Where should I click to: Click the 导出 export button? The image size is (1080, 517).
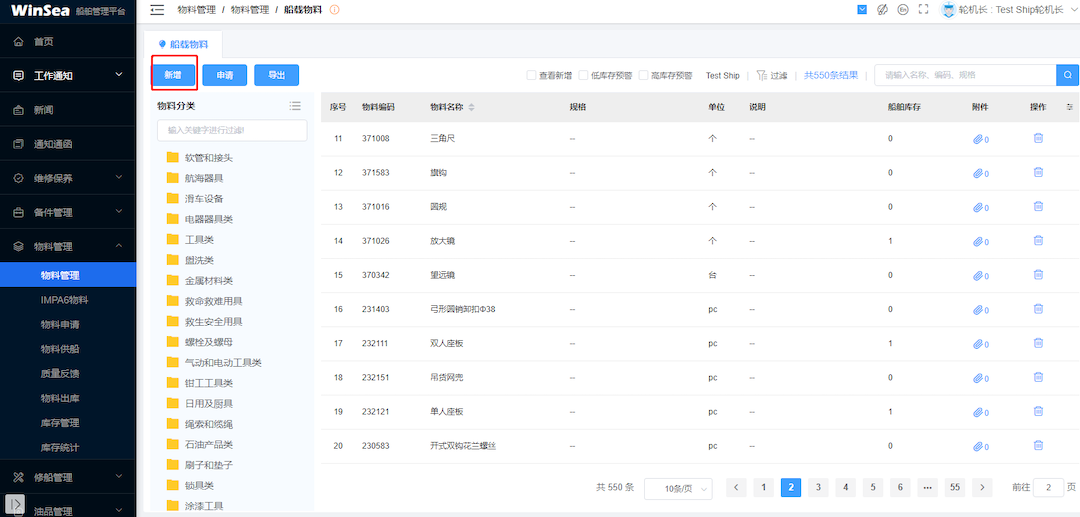[x=276, y=75]
